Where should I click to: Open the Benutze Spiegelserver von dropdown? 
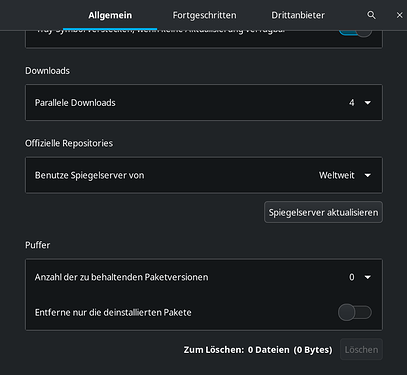pyautogui.click(x=345, y=175)
